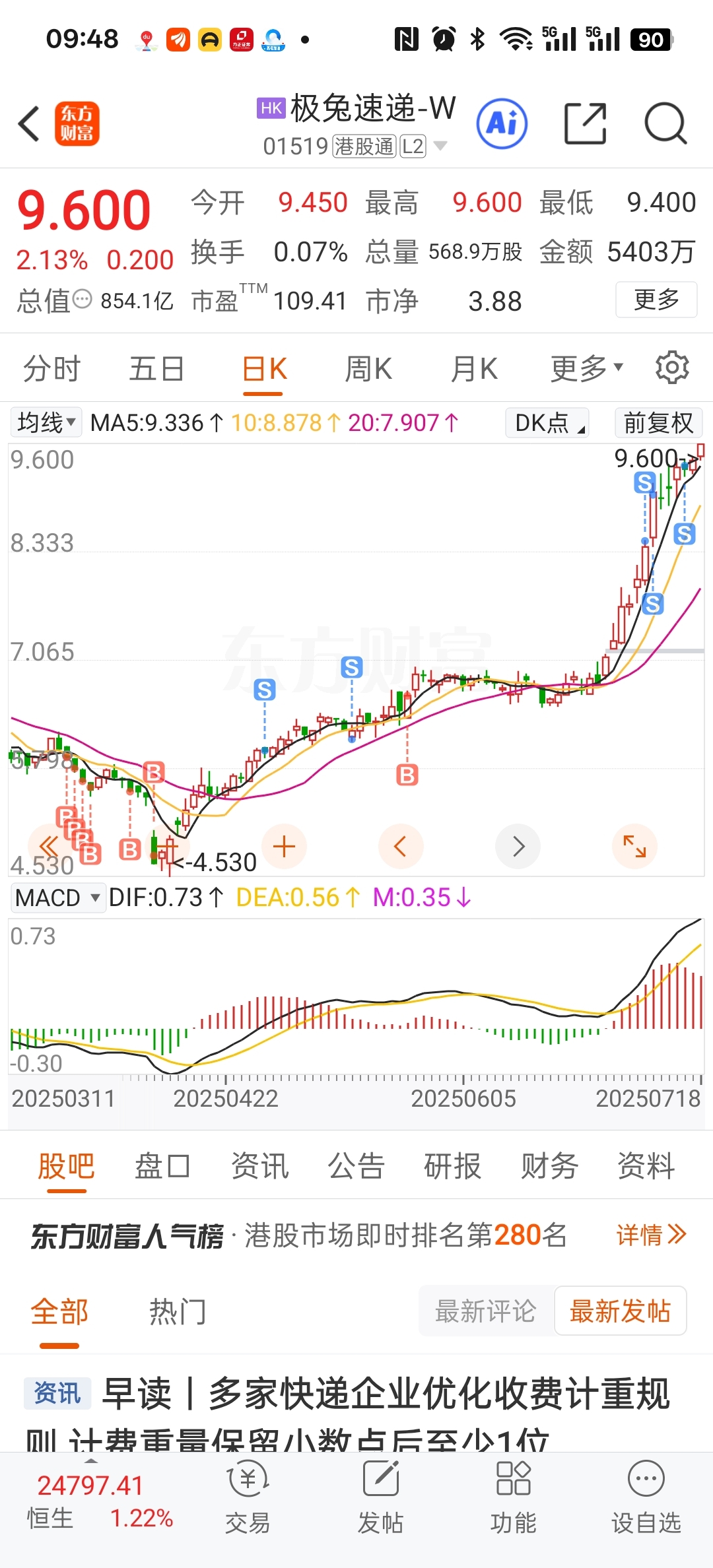This screenshot has height=1568, width=713.
Task: Tap the share export icon
Action: (x=585, y=123)
